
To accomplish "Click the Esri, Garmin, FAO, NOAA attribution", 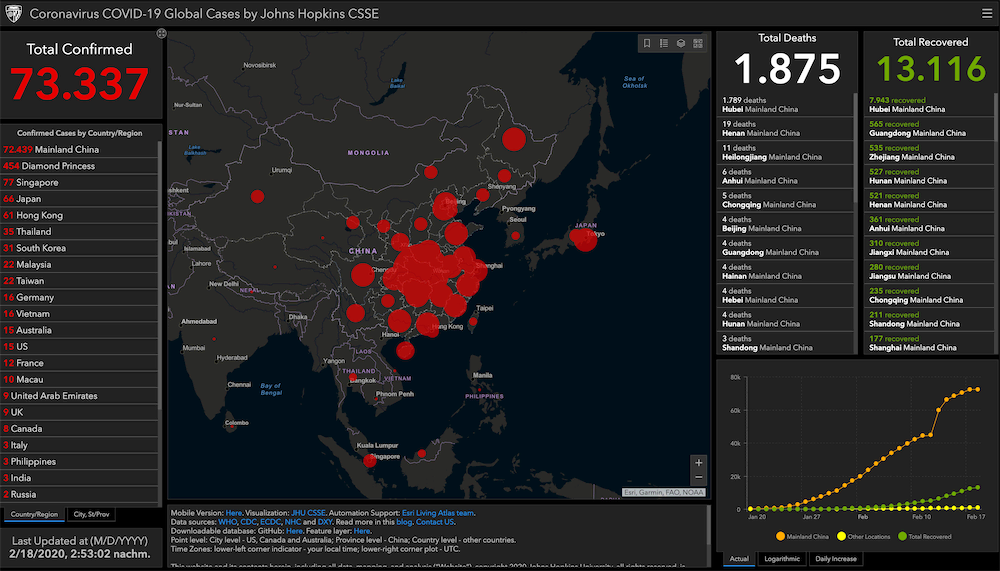I will pyautogui.click(x=664, y=492).
